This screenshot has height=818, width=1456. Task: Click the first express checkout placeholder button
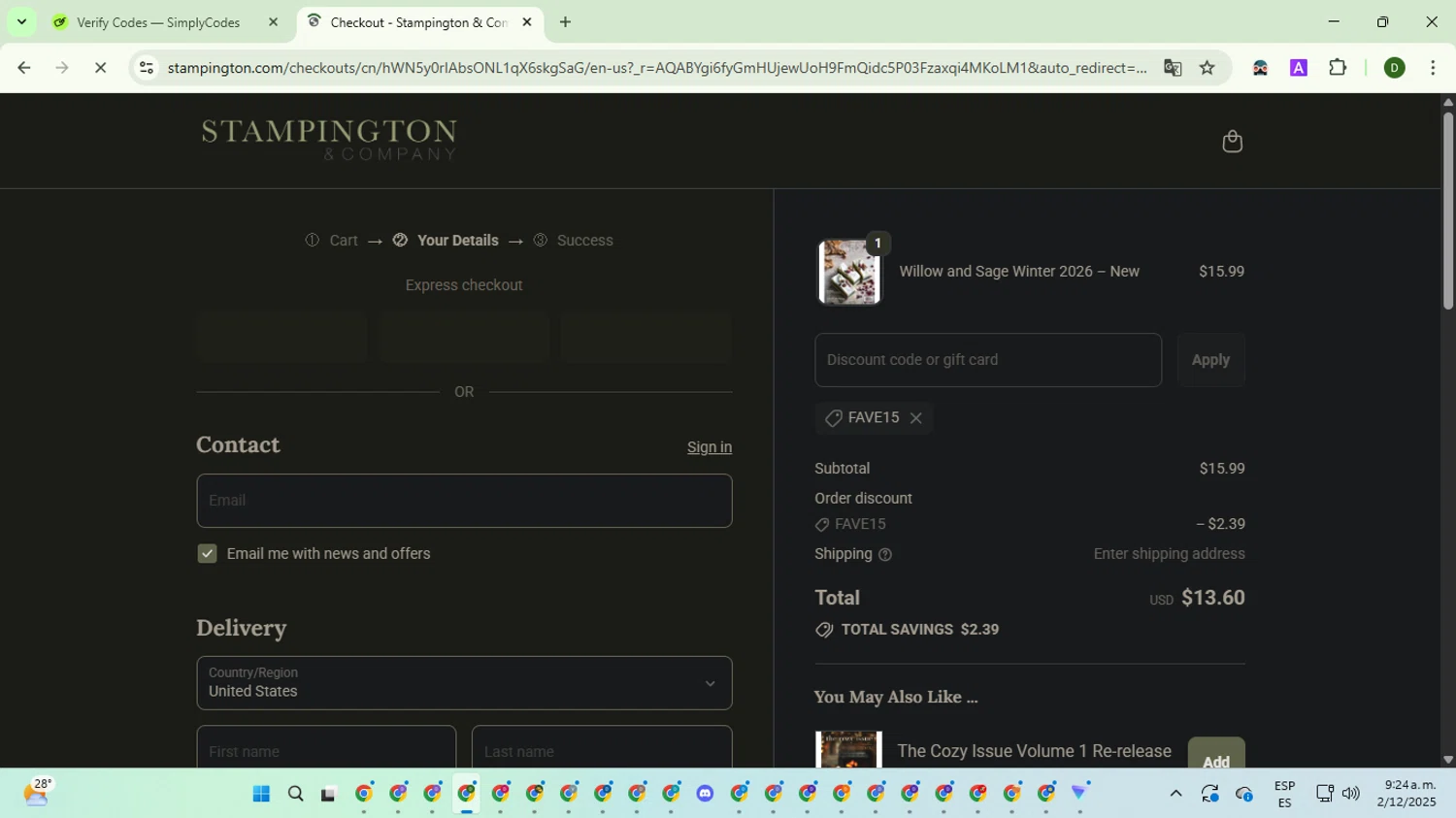tap(282, 338)
